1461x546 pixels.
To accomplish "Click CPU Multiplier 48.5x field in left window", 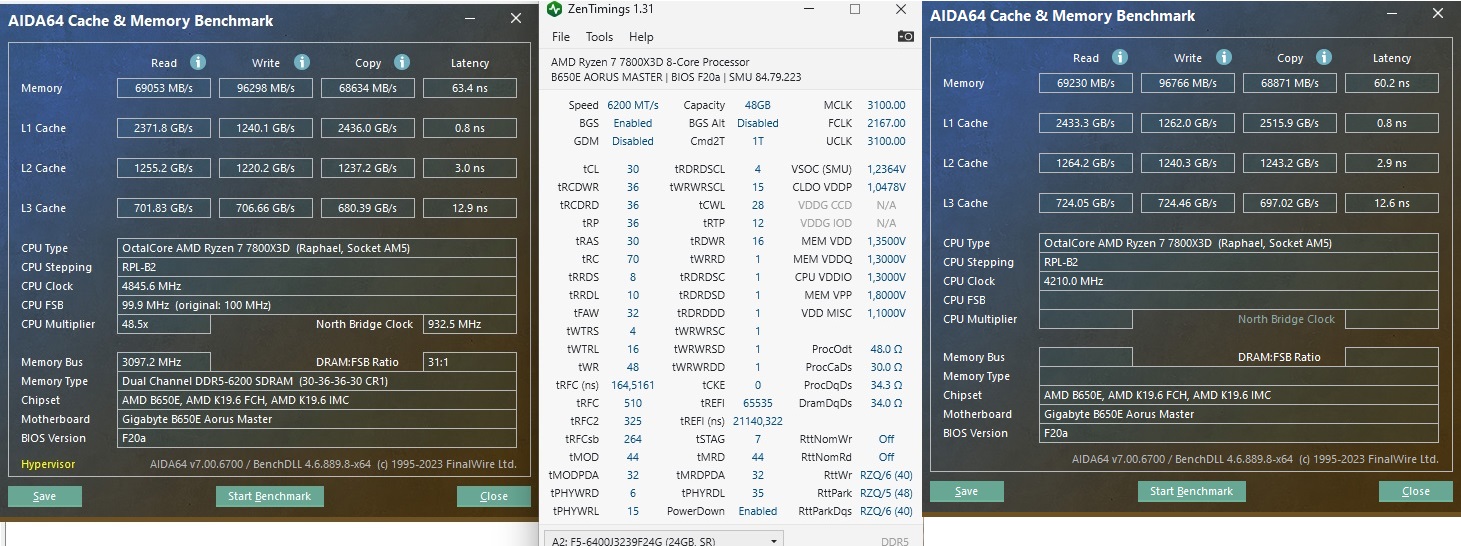I will [x=164, y=324].
